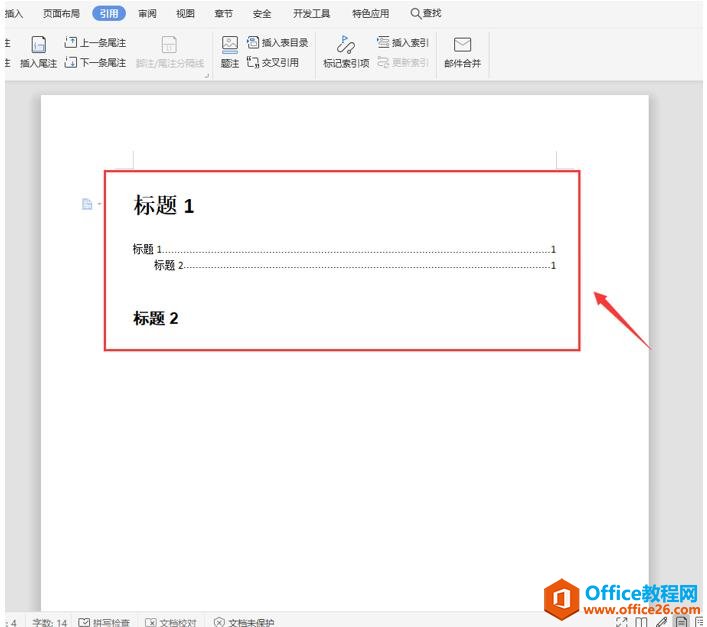Go to previous endnote 上一条尾注
Image resolution: width=707 pixels, height=627 pixels.
point(95,43)
